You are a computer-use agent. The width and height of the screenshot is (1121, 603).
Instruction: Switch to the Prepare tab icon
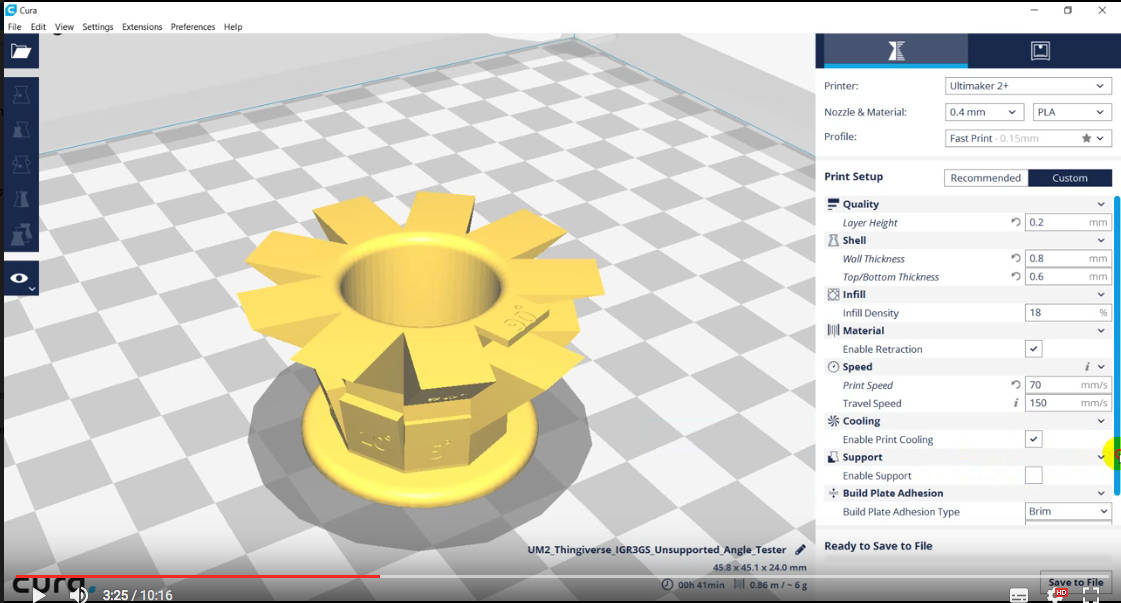click(x=896, y=51)
